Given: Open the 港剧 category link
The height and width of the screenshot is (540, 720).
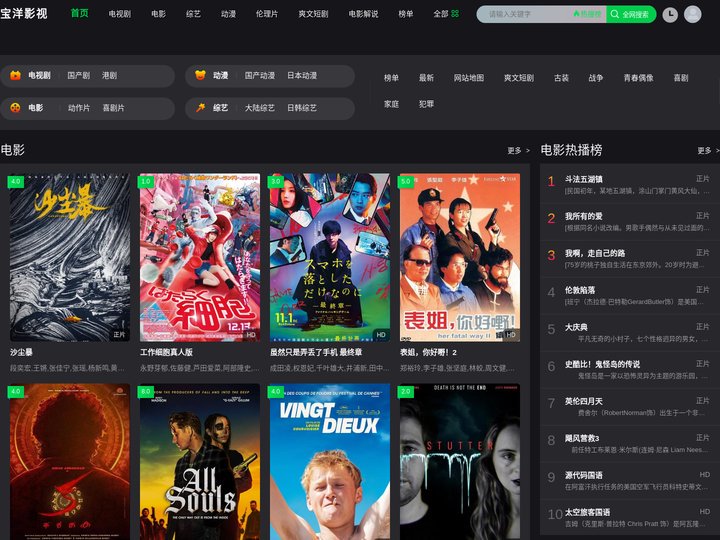Looking at the screenshot, I should (109, 75).
